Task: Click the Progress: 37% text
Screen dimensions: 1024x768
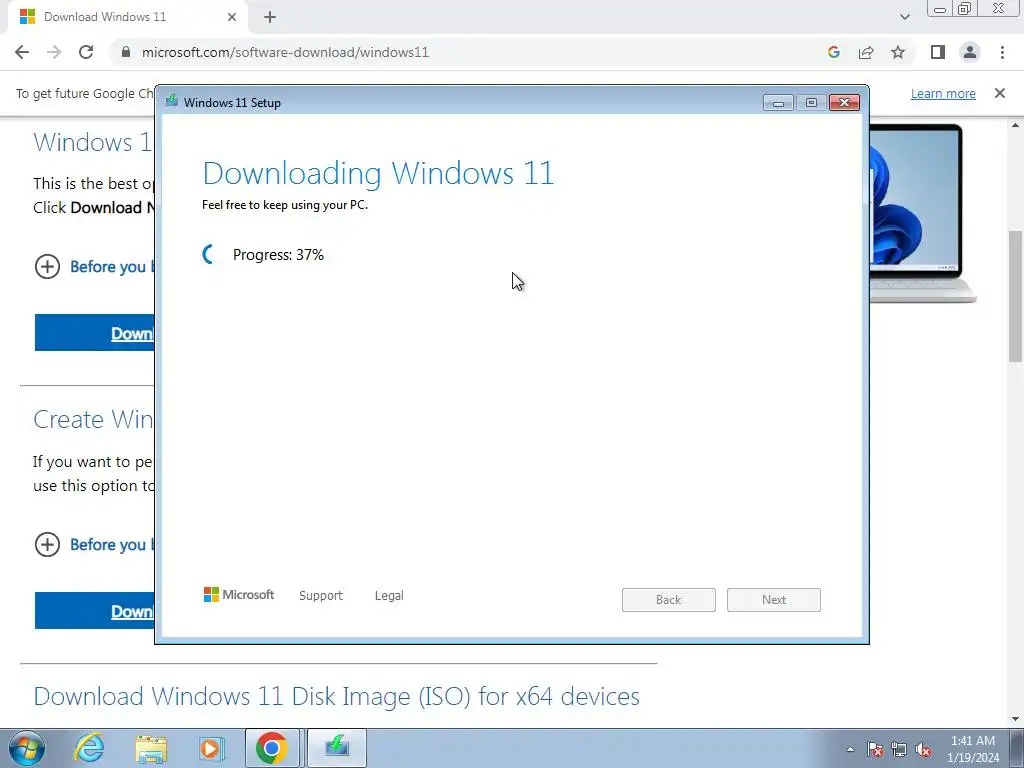Action: [278, 255]
